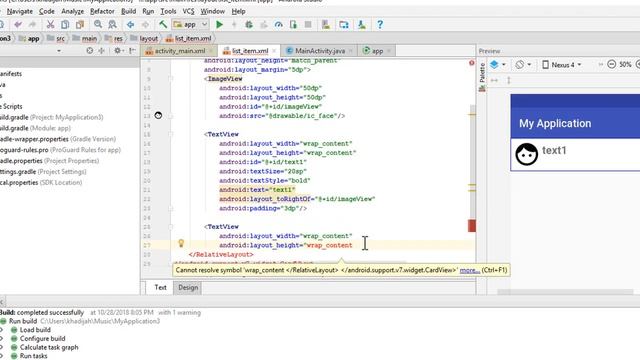Click the Cut scissors icon
640x360 pixels.
pyautogui.click(x=50, y=24)
